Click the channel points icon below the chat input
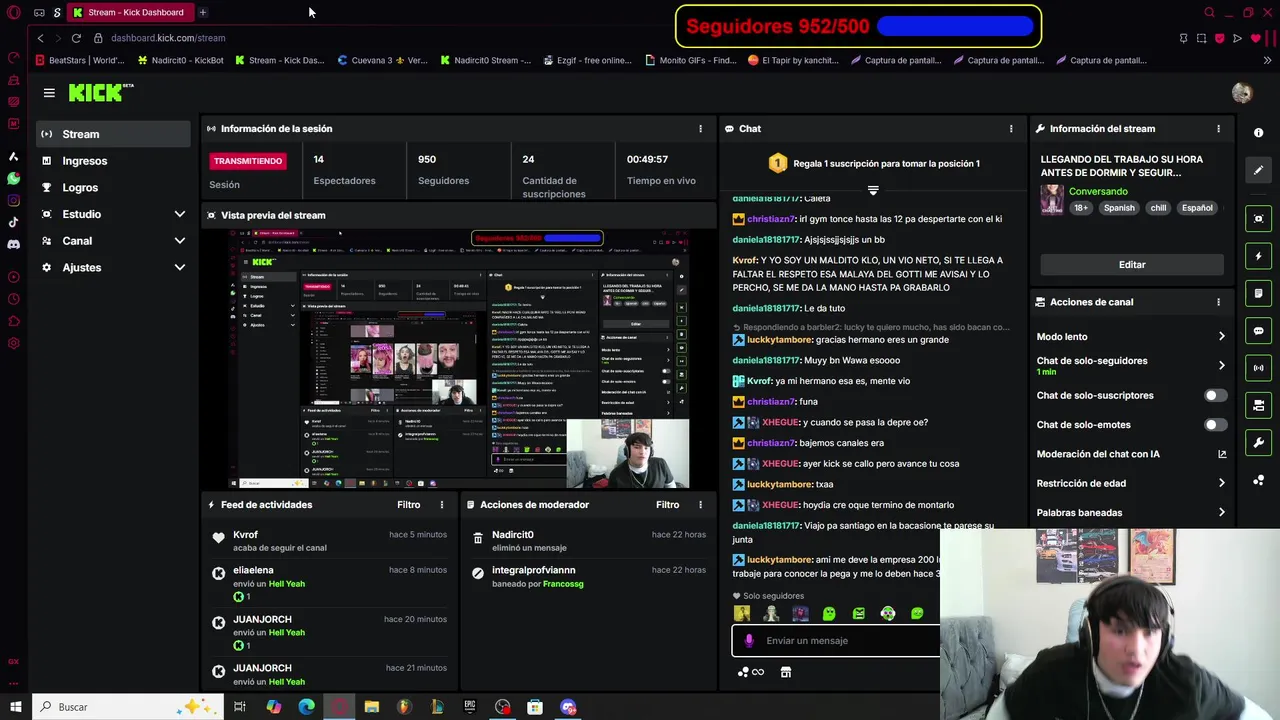1280x720 pixels. [750, 672]
